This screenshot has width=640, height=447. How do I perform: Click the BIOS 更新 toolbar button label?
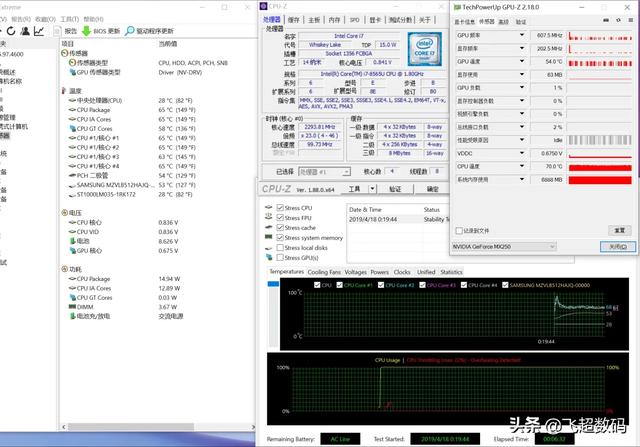pos(107,31)
